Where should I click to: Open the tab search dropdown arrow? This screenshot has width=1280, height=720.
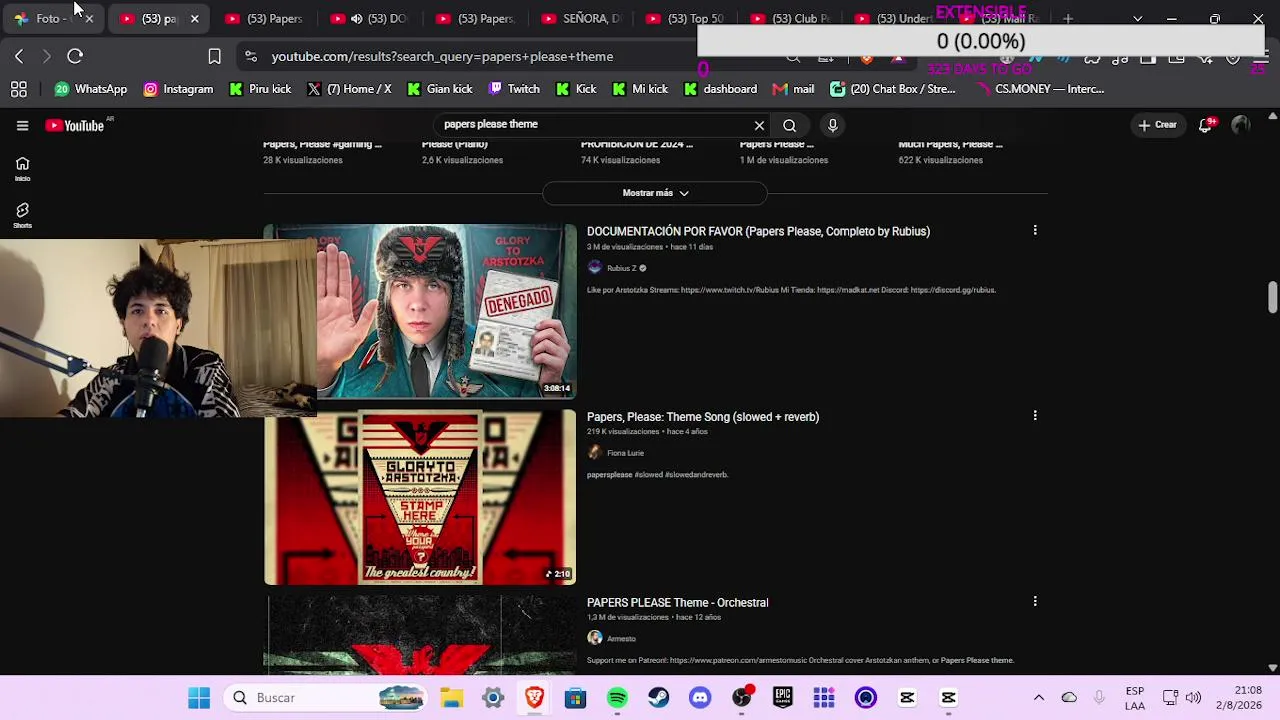[1137, 19]
